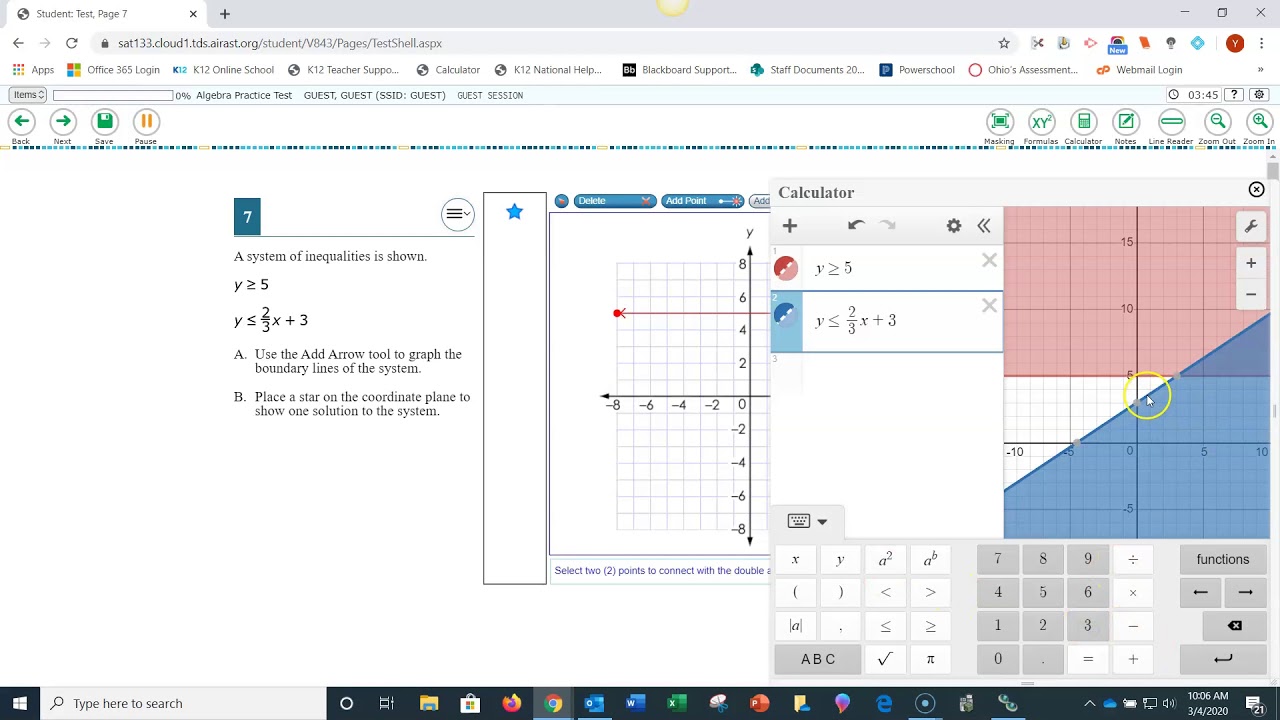
Task: Open the Calculator bookmark
Action: (448, 70)
